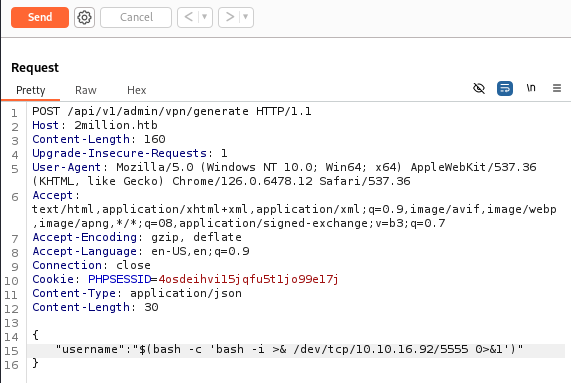This screenshot has height=383, width=571.
Task: Click the red PHPSESSID cookie value
Action: pyautogui.click(x=248, y=279)
